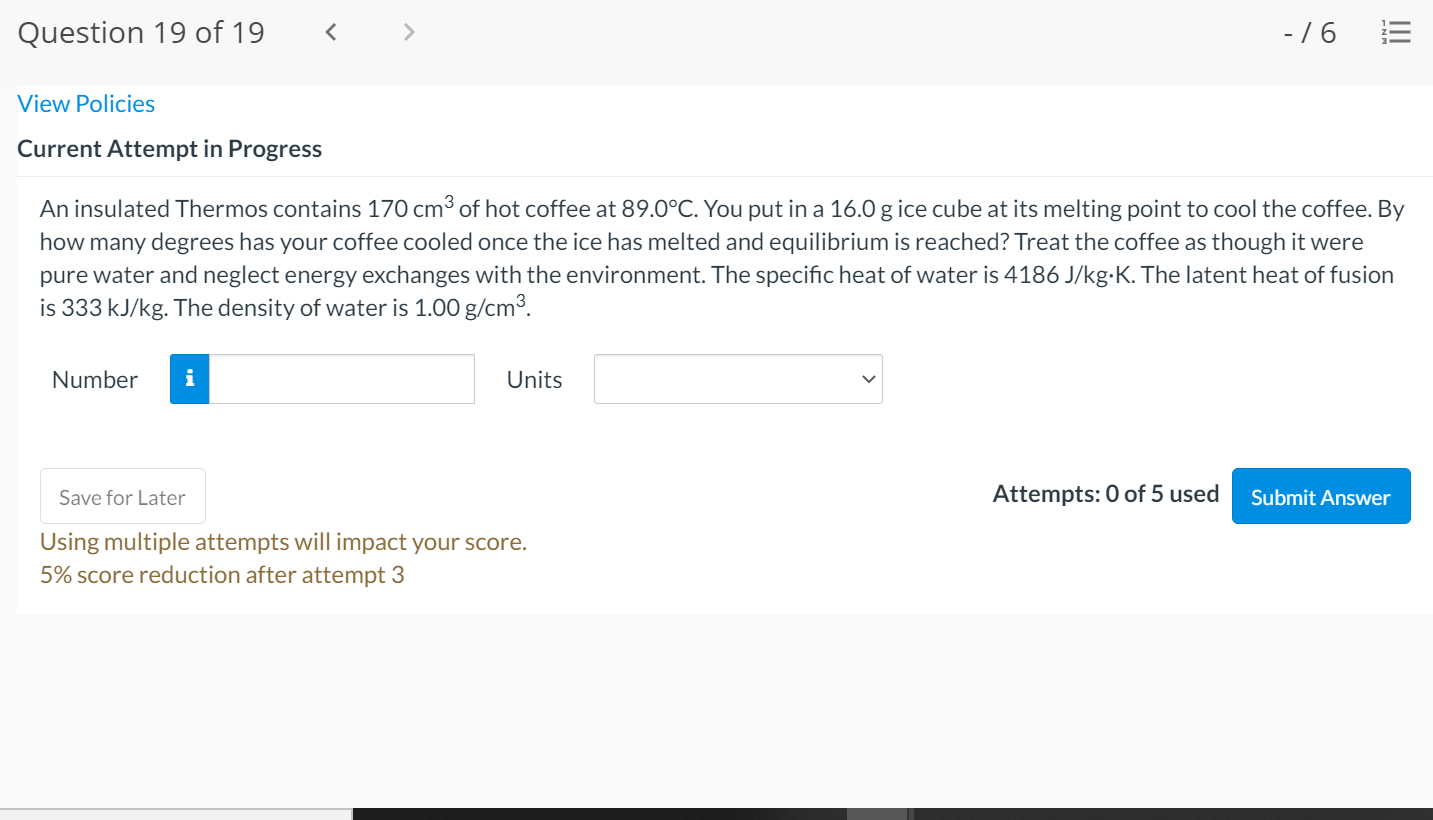This screenshot has height=820, width=1433.
Task: Click the "Number" field label
Action: pos(95,380)
